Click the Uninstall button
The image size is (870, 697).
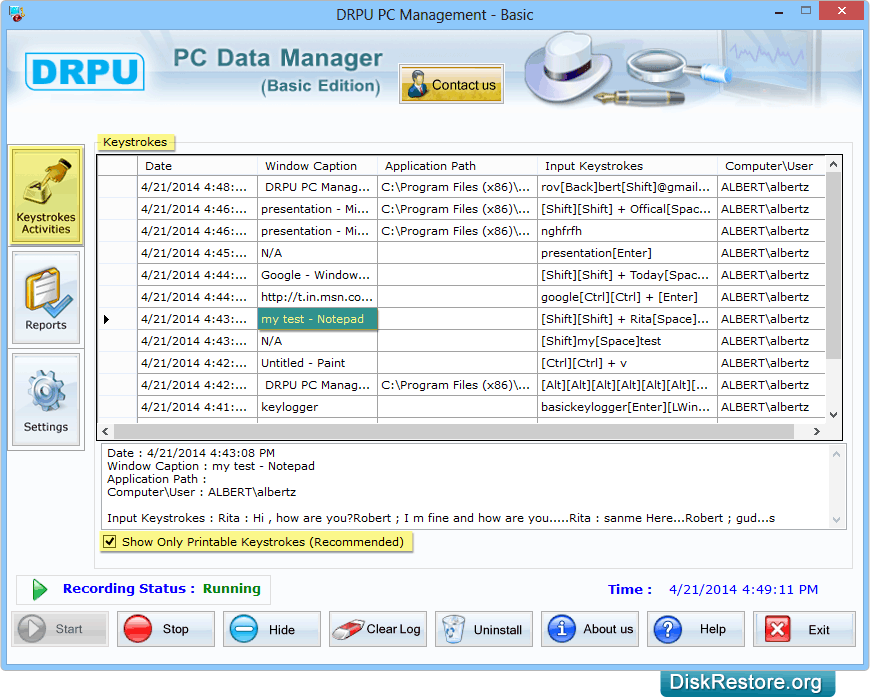(x=484, y=629)
